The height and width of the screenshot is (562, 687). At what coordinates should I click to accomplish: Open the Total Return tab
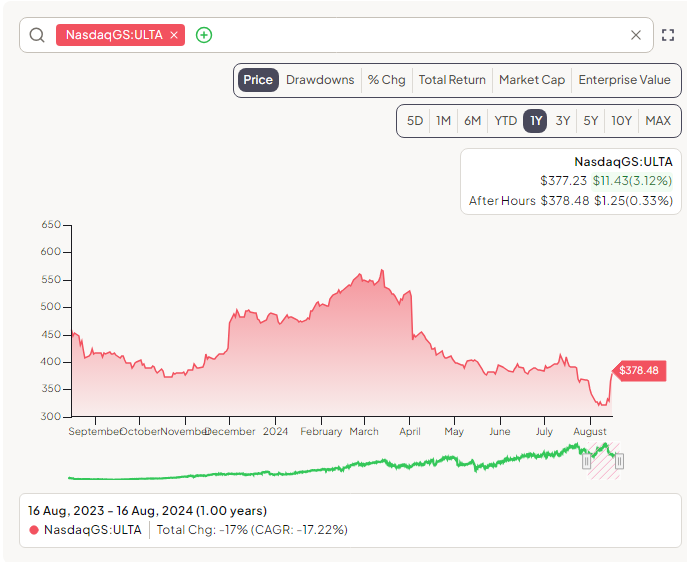(452, 80)
